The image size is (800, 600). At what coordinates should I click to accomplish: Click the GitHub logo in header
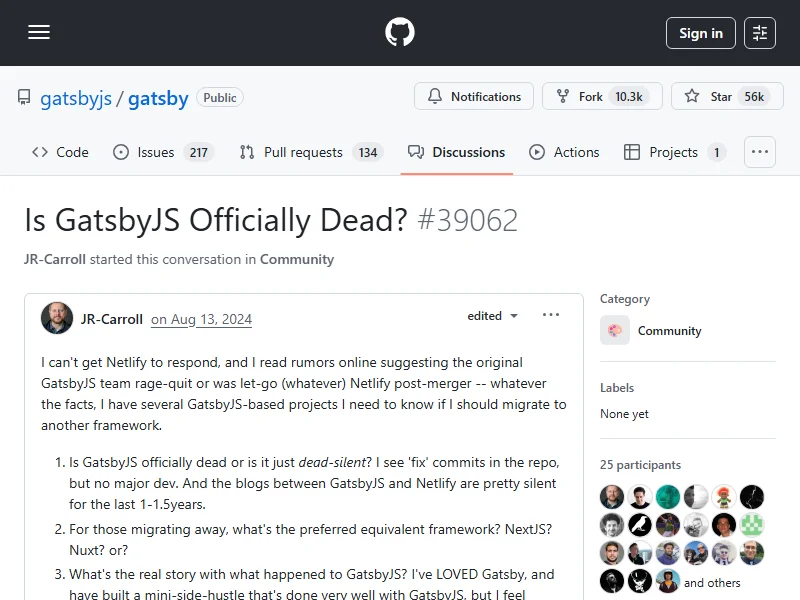click(400, 33)
